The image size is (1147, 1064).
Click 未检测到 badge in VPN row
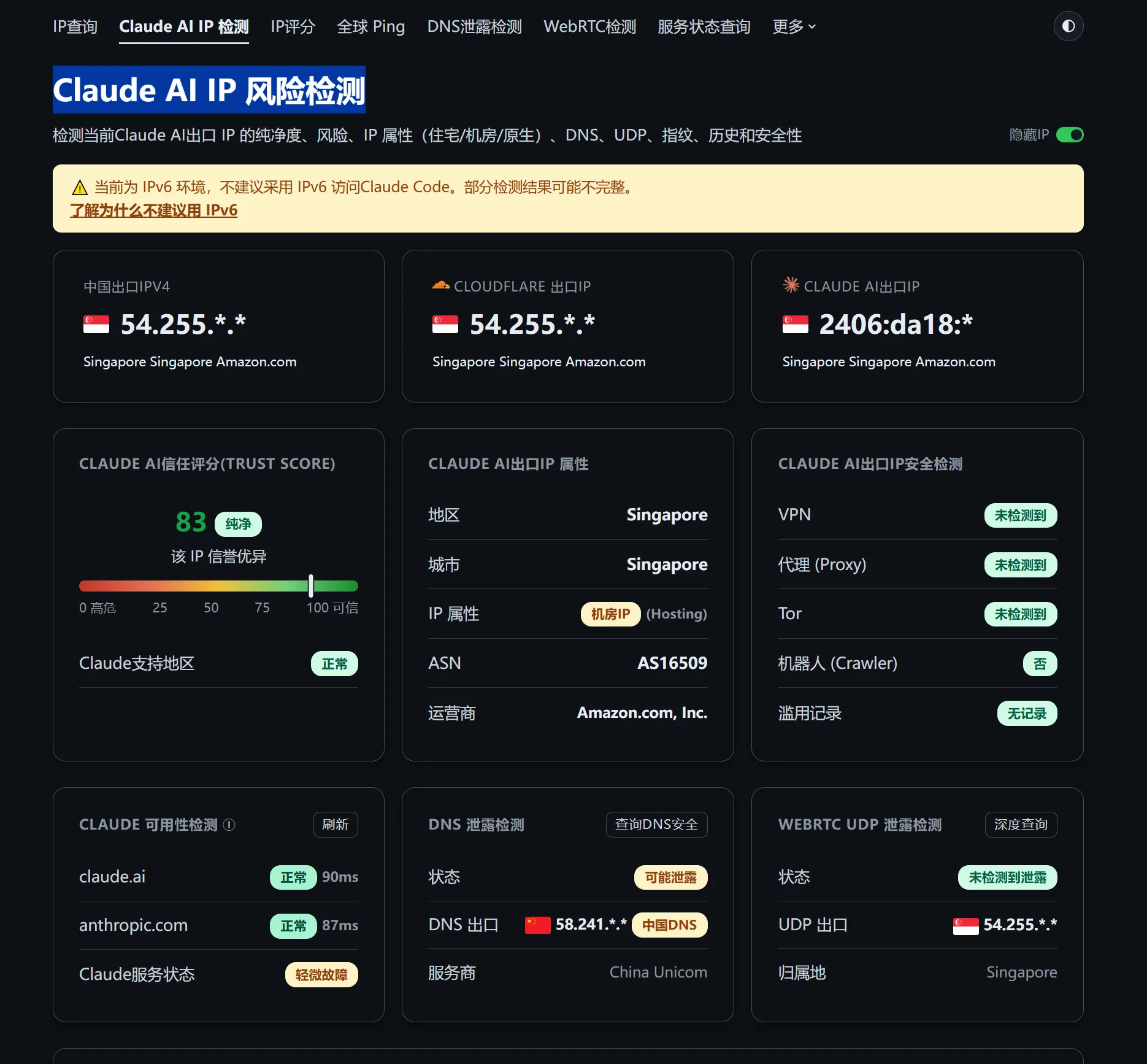coord(1020,515)
